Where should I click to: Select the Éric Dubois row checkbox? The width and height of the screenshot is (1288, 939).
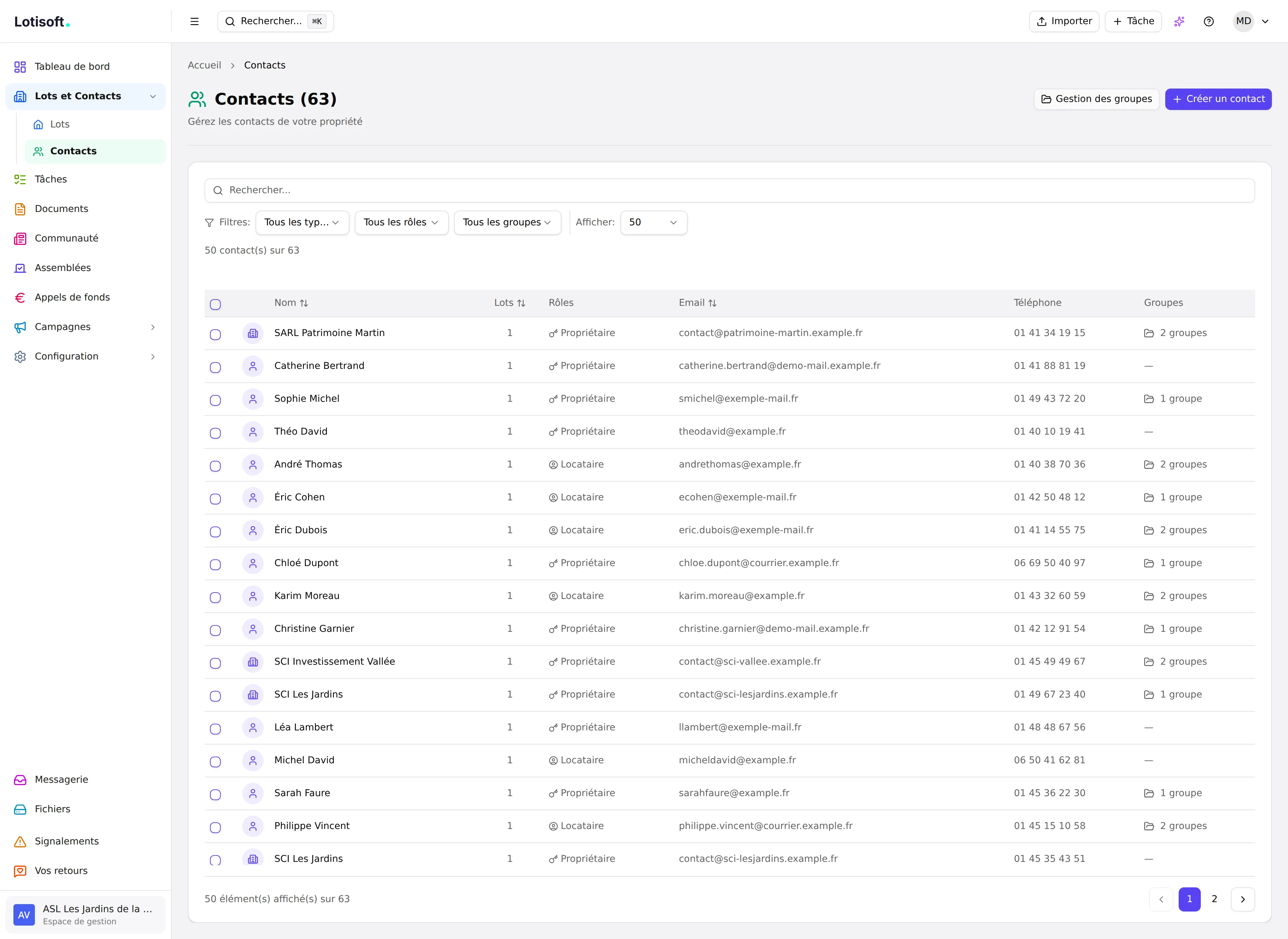click(x=215, y=532)
